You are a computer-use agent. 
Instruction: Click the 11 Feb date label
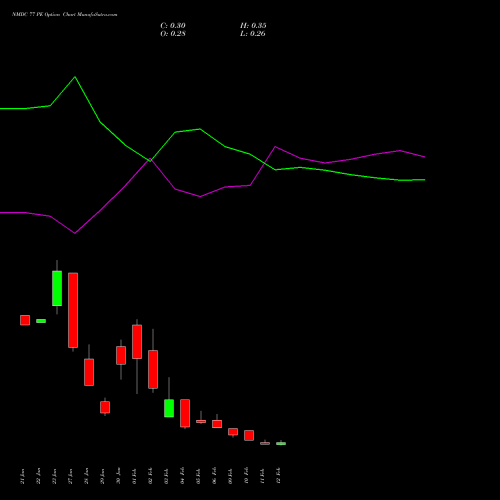tap(263, 476)
